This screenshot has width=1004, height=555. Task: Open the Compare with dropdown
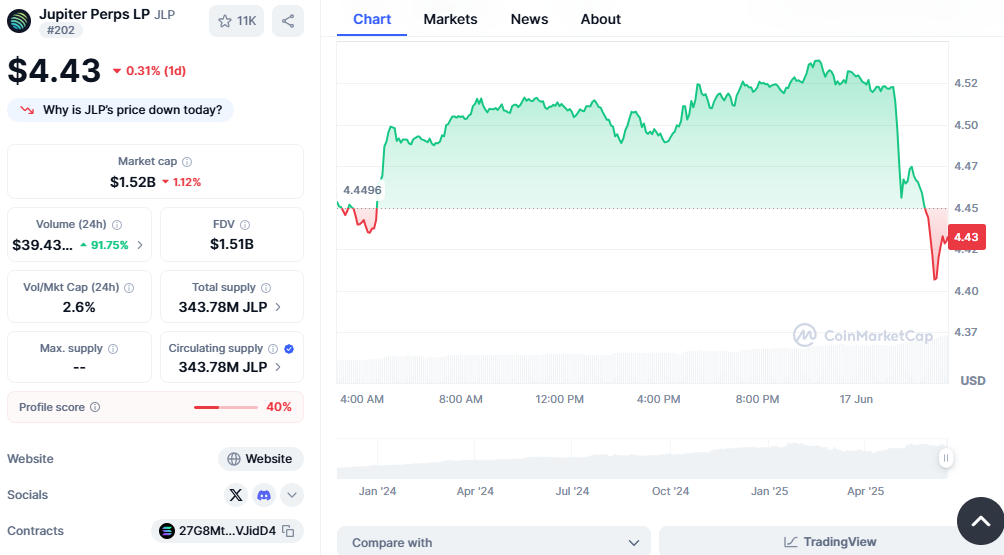(x=494, y=542)
